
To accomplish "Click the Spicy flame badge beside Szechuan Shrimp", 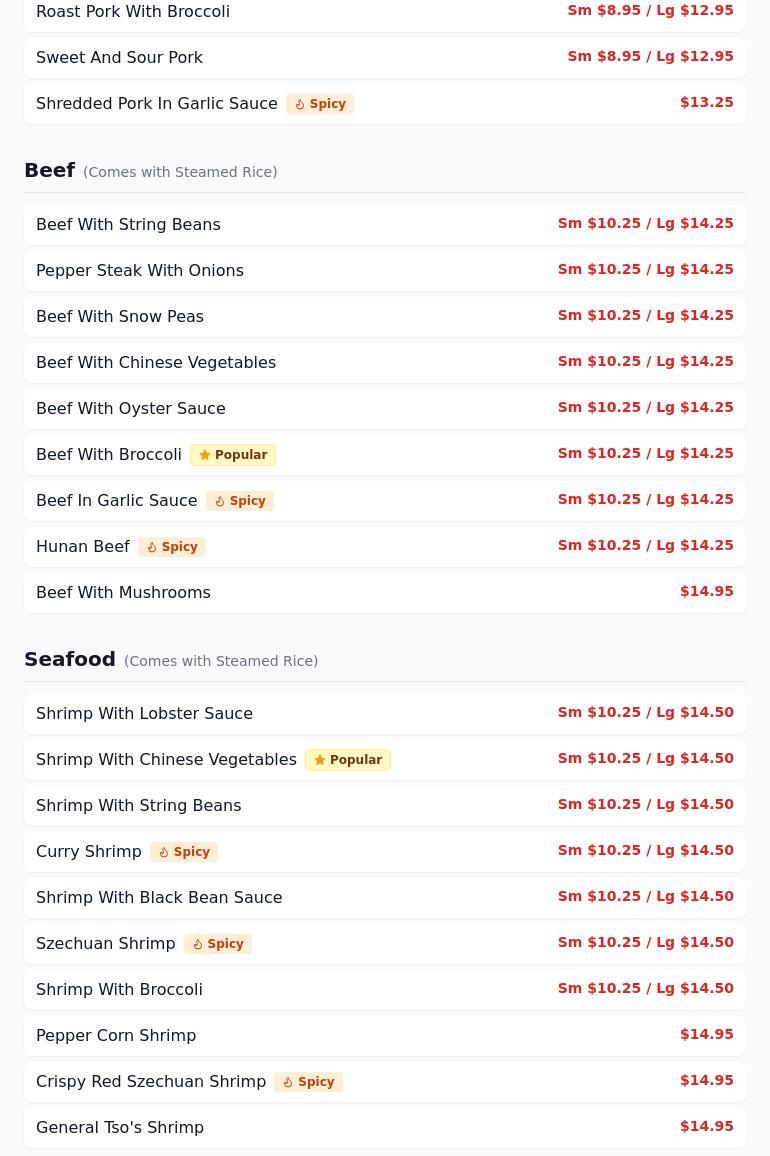I will point(218,944).
